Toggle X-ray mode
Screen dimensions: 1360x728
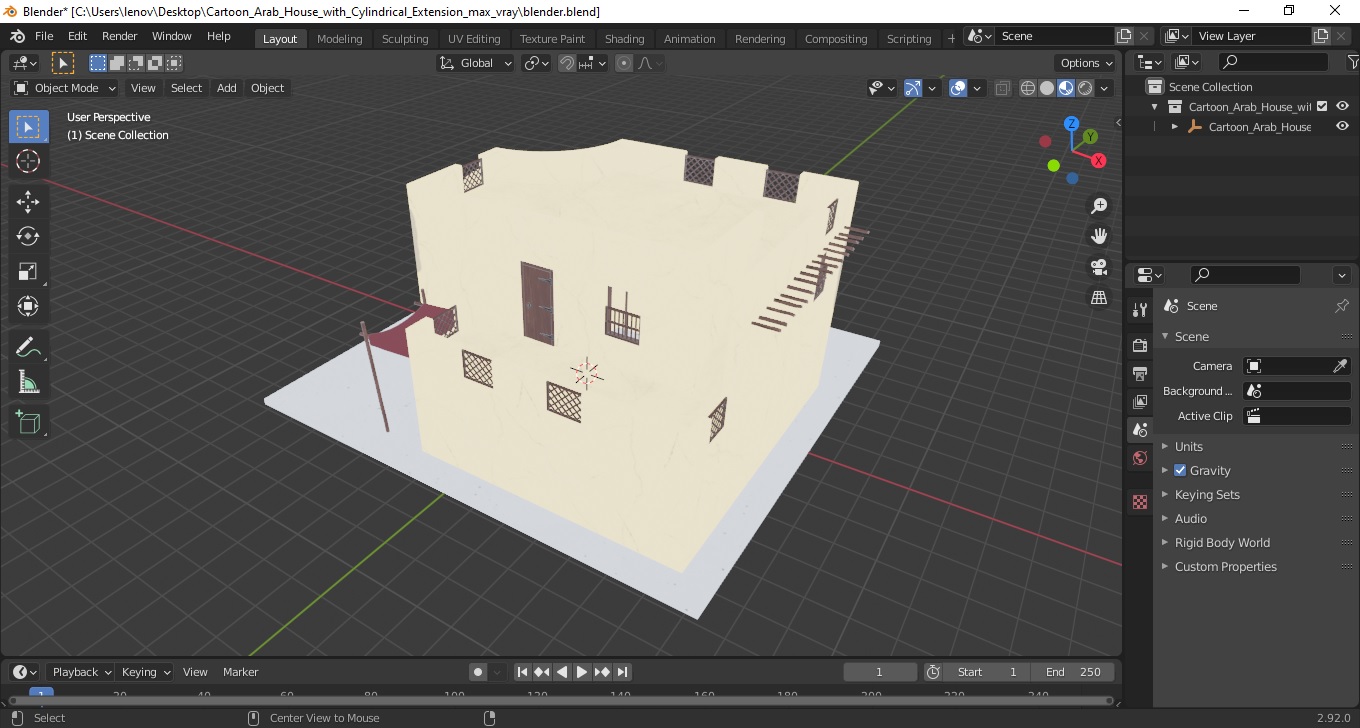tap(1003, 88)
